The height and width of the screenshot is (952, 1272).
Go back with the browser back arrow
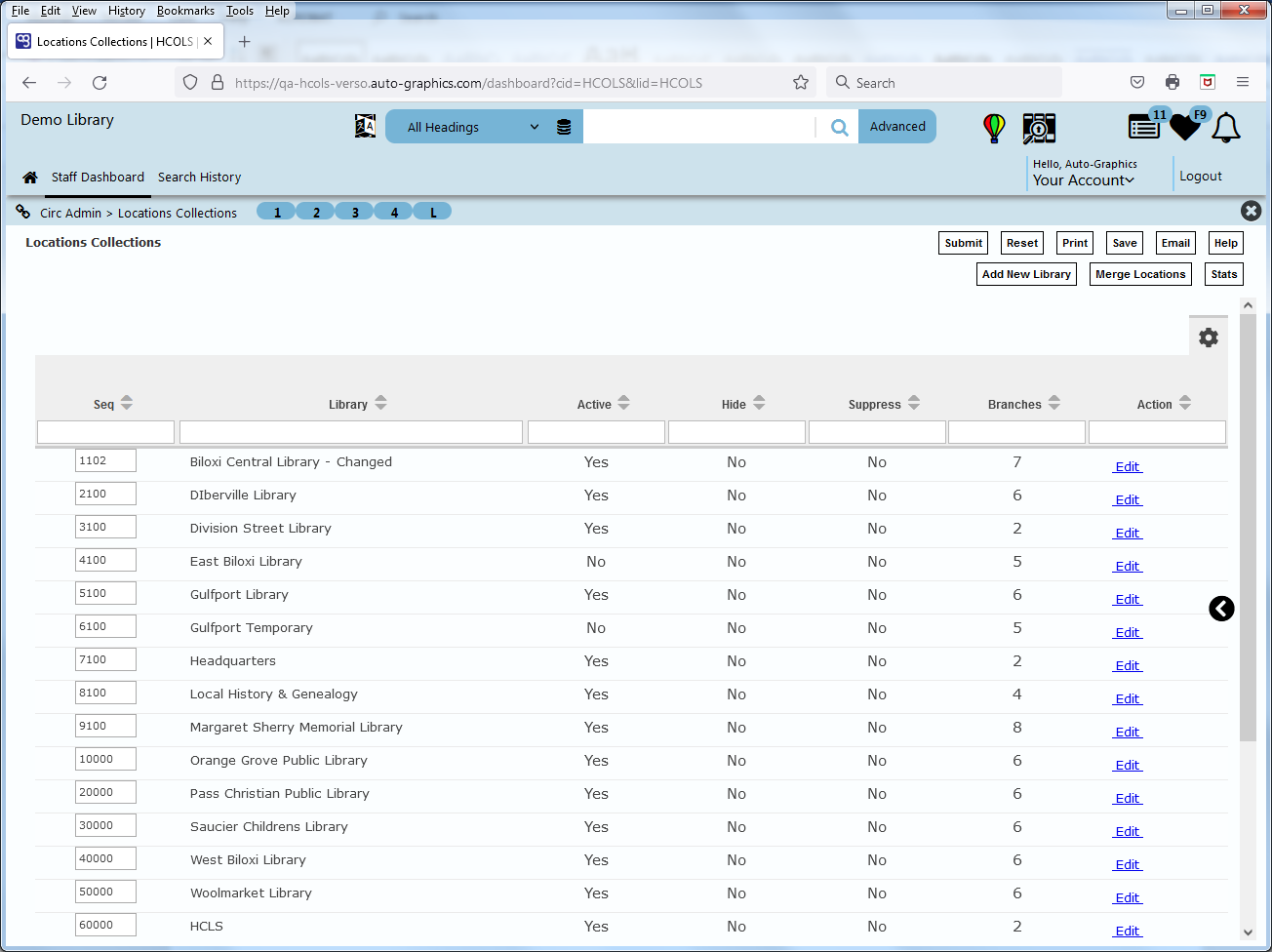(x=29, y=83)
